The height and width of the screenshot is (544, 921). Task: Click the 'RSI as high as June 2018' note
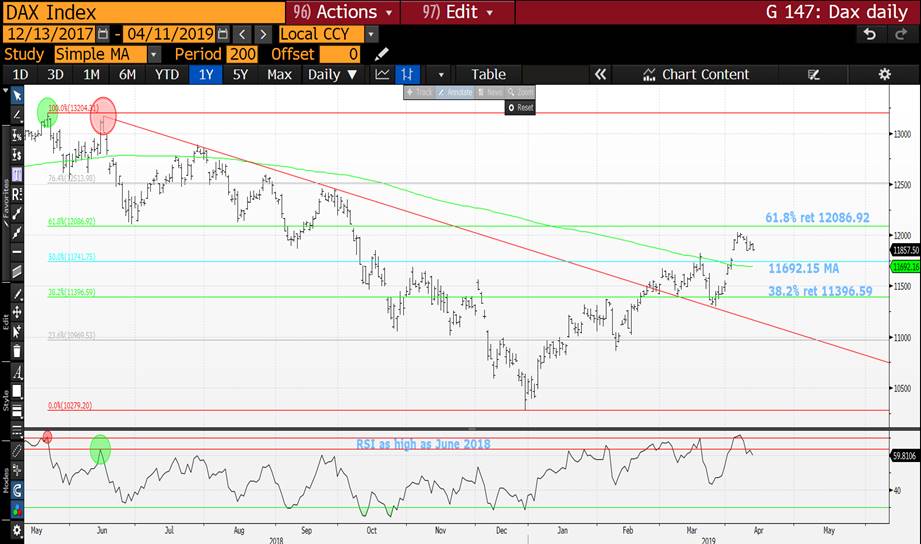click(x=423, y=444)
